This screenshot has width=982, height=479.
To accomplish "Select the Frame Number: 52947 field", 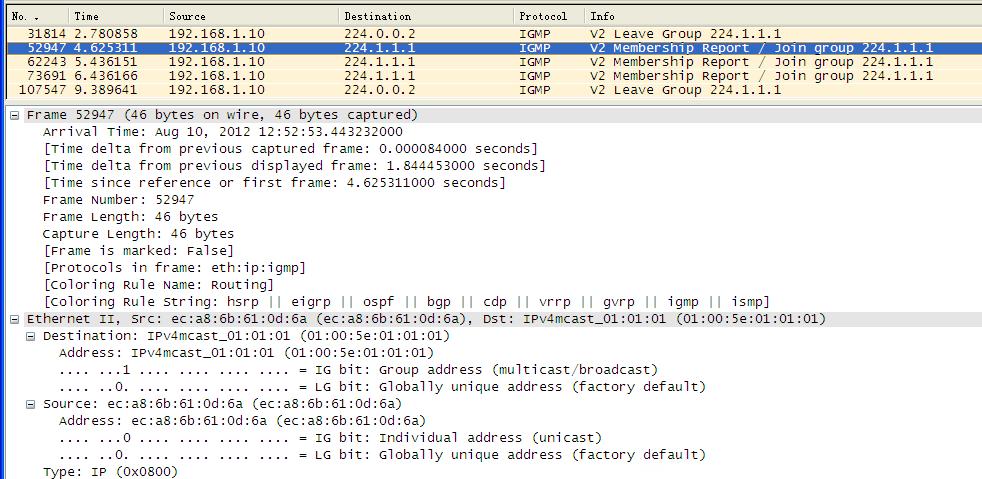I will [118, 200].
